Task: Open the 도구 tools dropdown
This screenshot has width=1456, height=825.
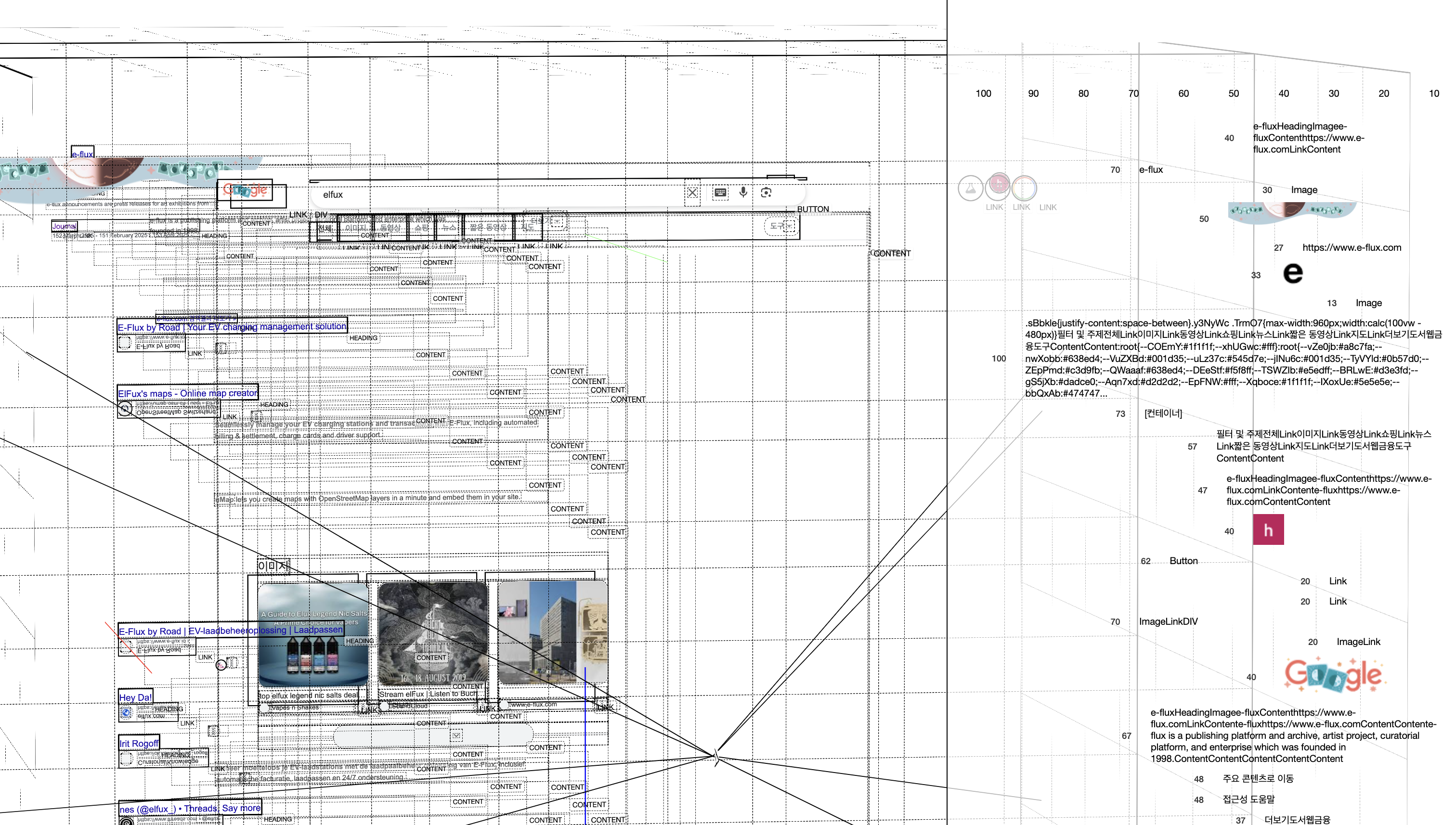Action: [x=781, y=226]
